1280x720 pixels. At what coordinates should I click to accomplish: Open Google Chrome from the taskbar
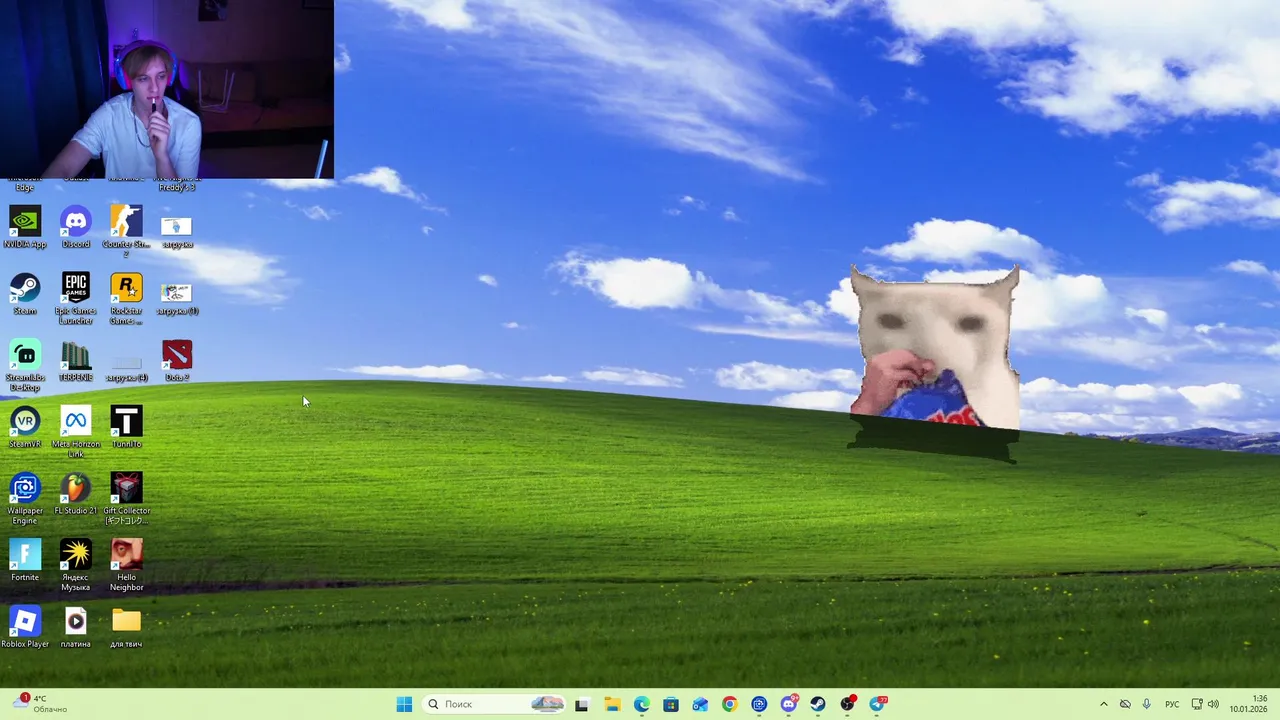[729, 704]
